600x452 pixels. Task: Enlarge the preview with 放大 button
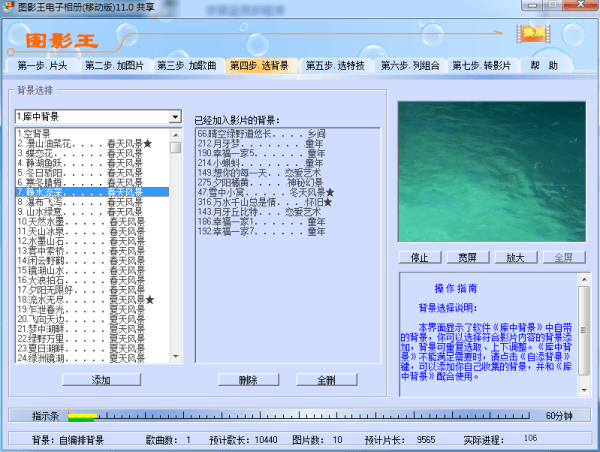click(x=514, y=257)
